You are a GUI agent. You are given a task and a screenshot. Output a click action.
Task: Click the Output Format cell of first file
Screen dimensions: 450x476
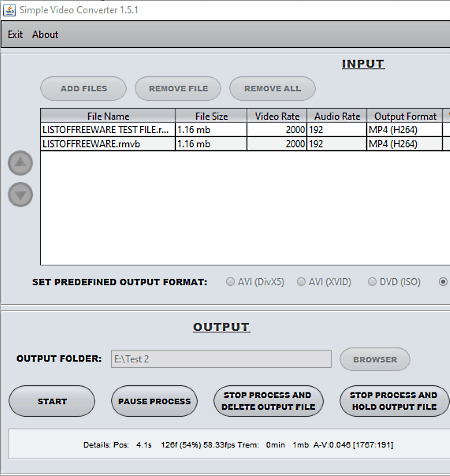[x=404, y=130]
